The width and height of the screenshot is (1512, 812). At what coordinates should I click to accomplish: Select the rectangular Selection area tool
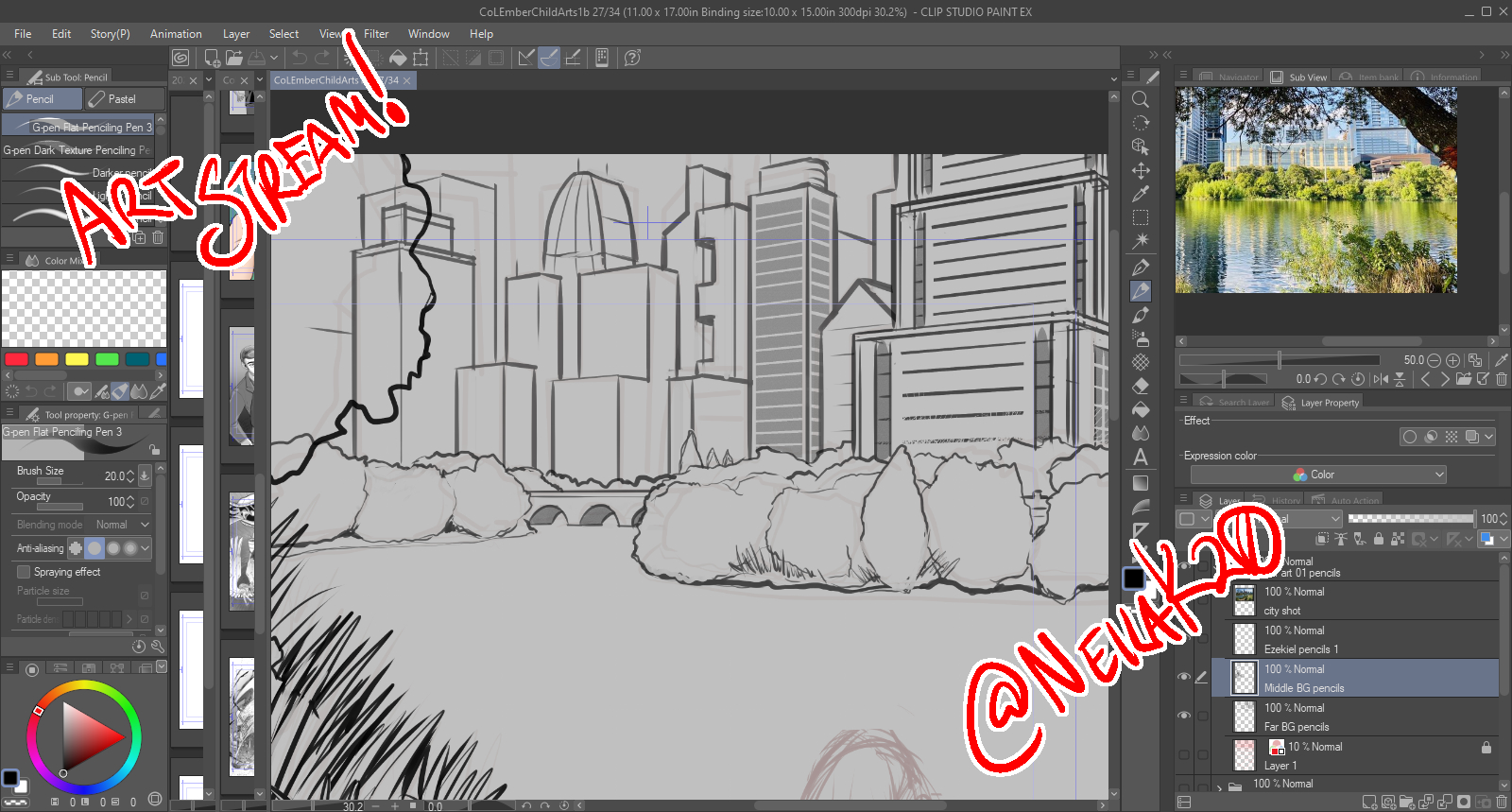tap(1141, 217)
